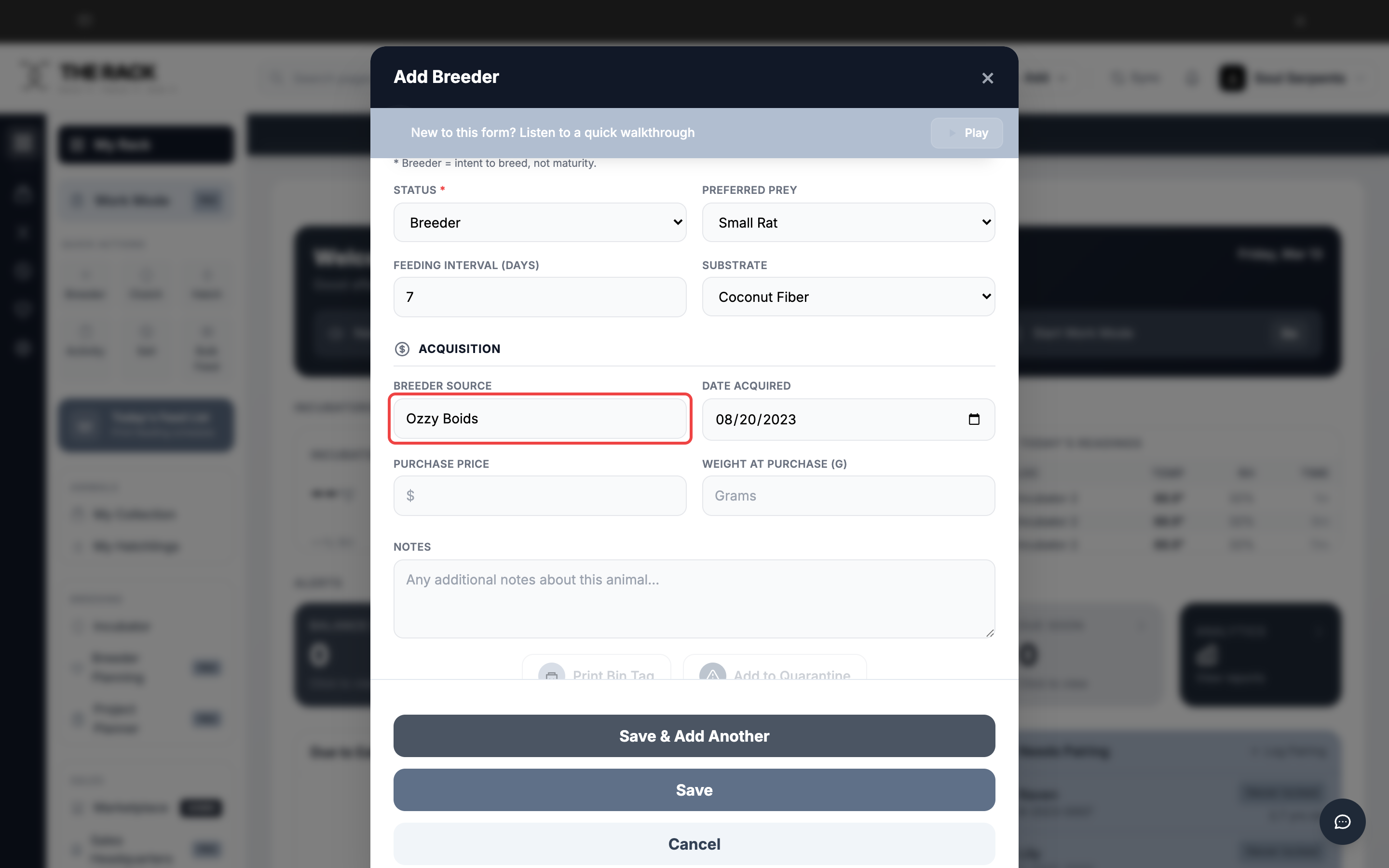The width and height of the screenshot is (1389, 868).
Task: Click the notes textarea resize handle
Action: click(990, 633)
